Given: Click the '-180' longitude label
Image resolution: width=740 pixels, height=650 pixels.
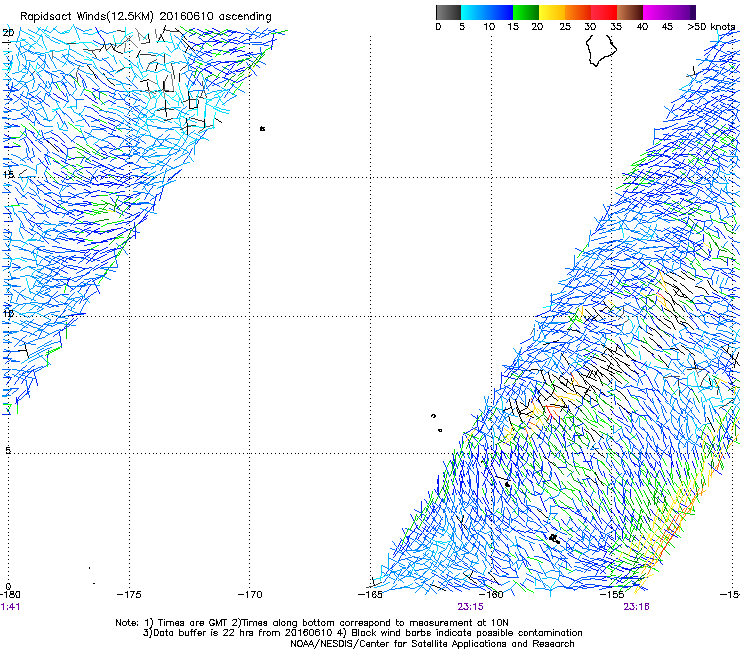Looking at the screenshot, I should point(10,594).
